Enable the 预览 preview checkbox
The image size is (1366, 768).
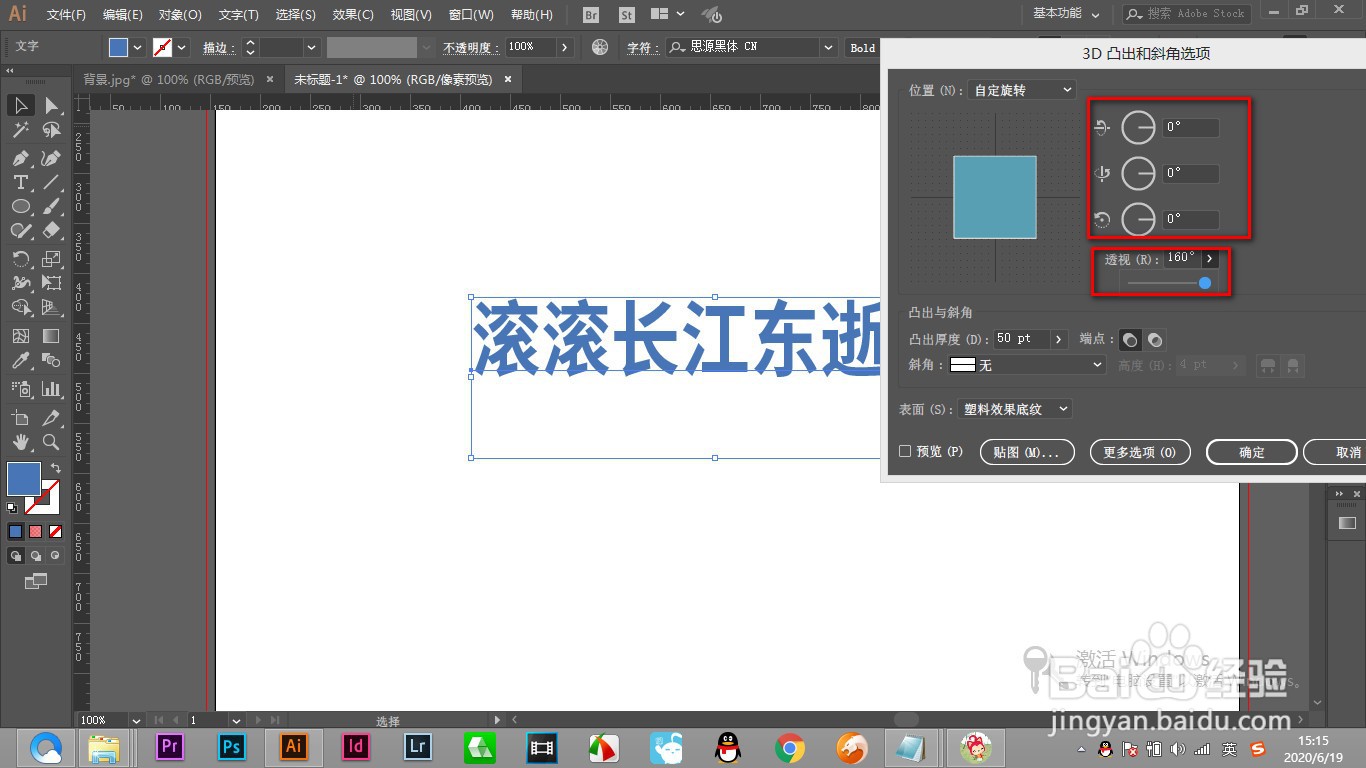tap(905, 451)
